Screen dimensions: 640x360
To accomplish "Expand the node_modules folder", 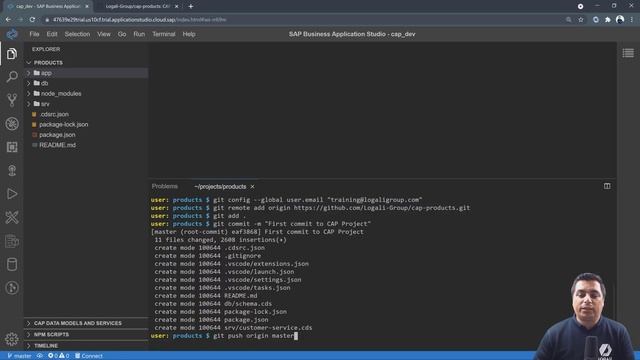I will coord(29,94).
